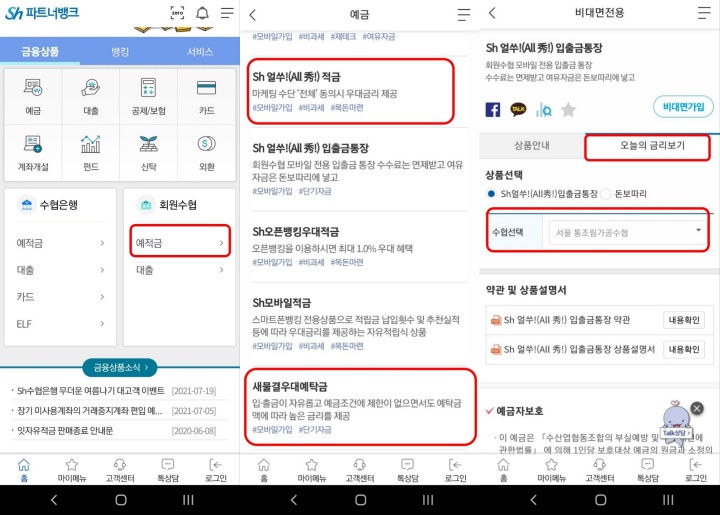This screenshot has height=515, width=720.
Task: Open the 예금 product icon
Action: (x=33, y=96)
